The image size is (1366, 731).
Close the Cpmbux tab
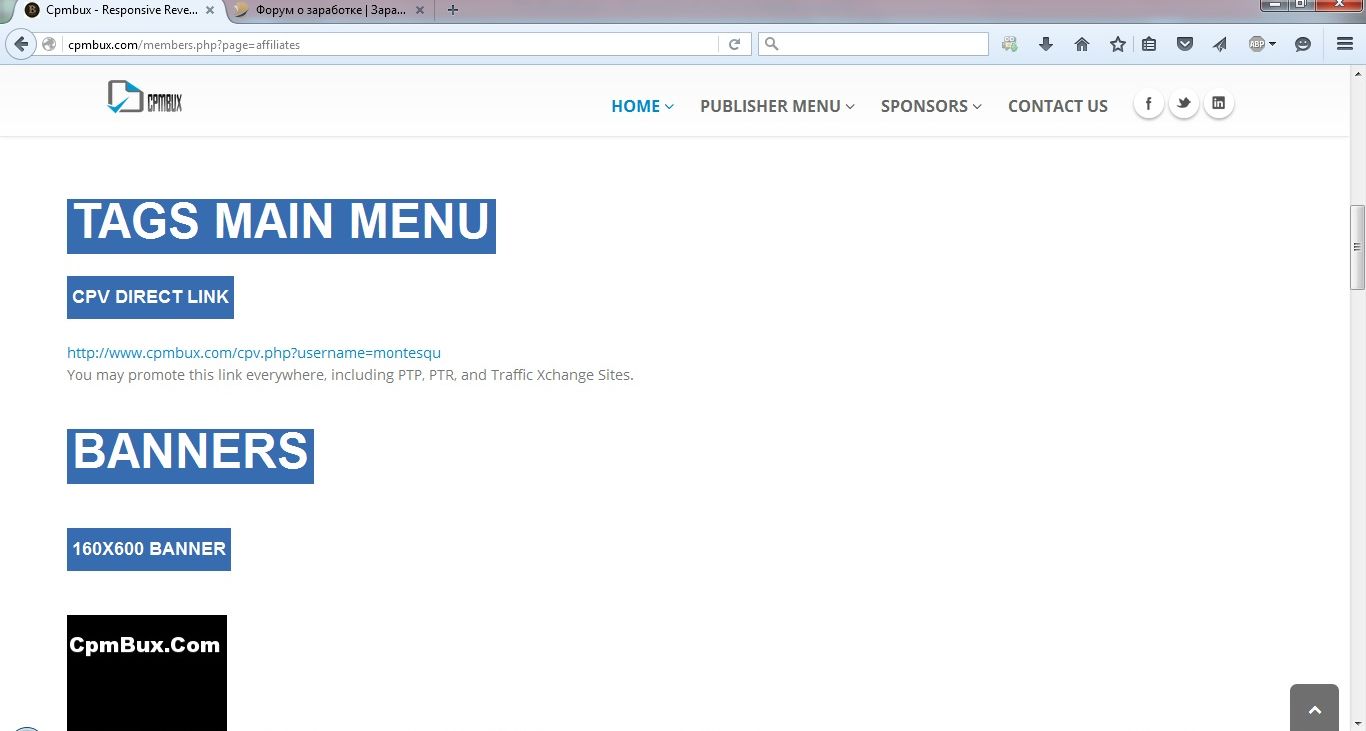click(210, 10)
